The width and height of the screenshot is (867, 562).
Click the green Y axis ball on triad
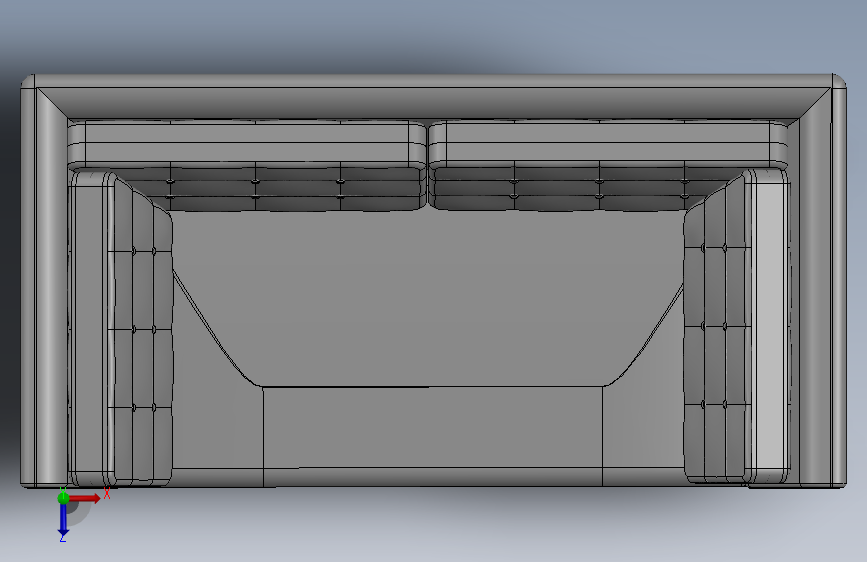[x=63, y=498]
